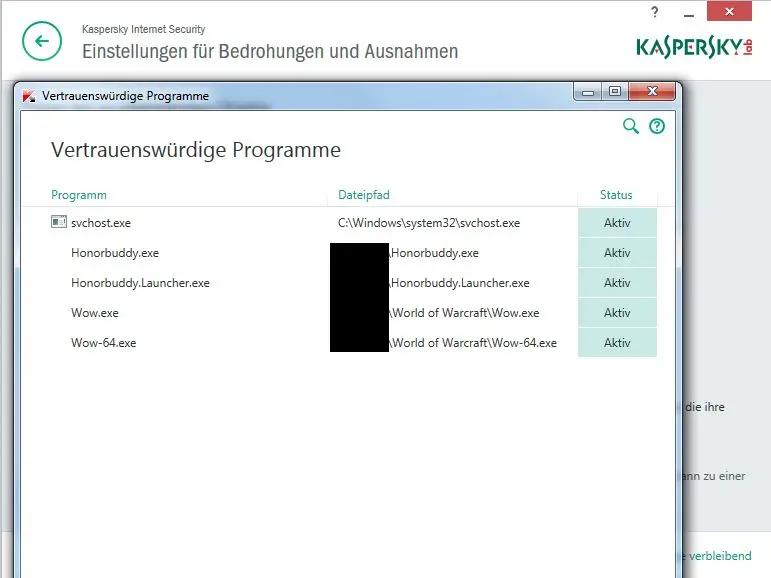Click the World of Warcraft\Wow-64.exe path

[x=474, y=343]
